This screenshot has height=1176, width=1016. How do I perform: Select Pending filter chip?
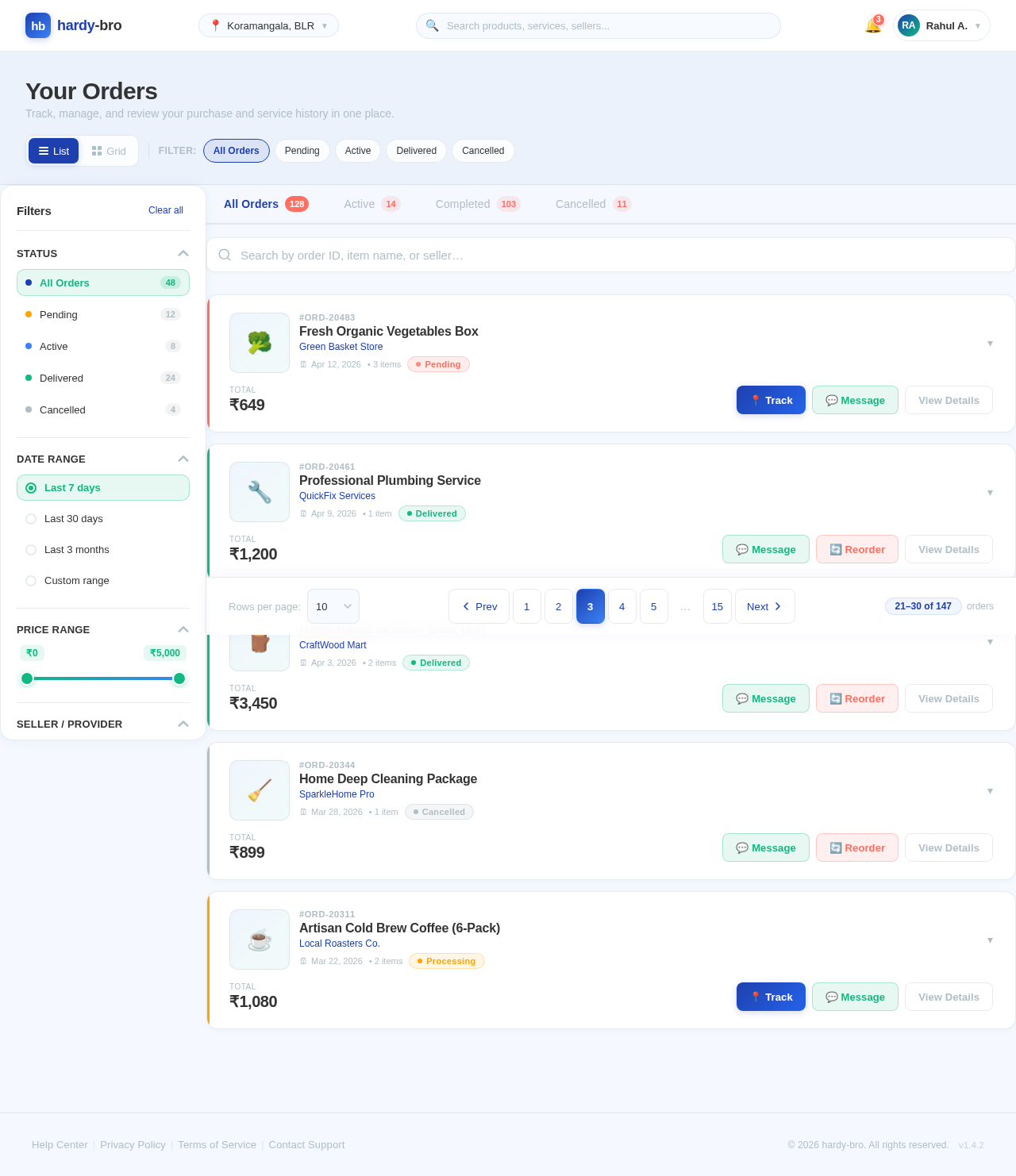tap(302, 151)
